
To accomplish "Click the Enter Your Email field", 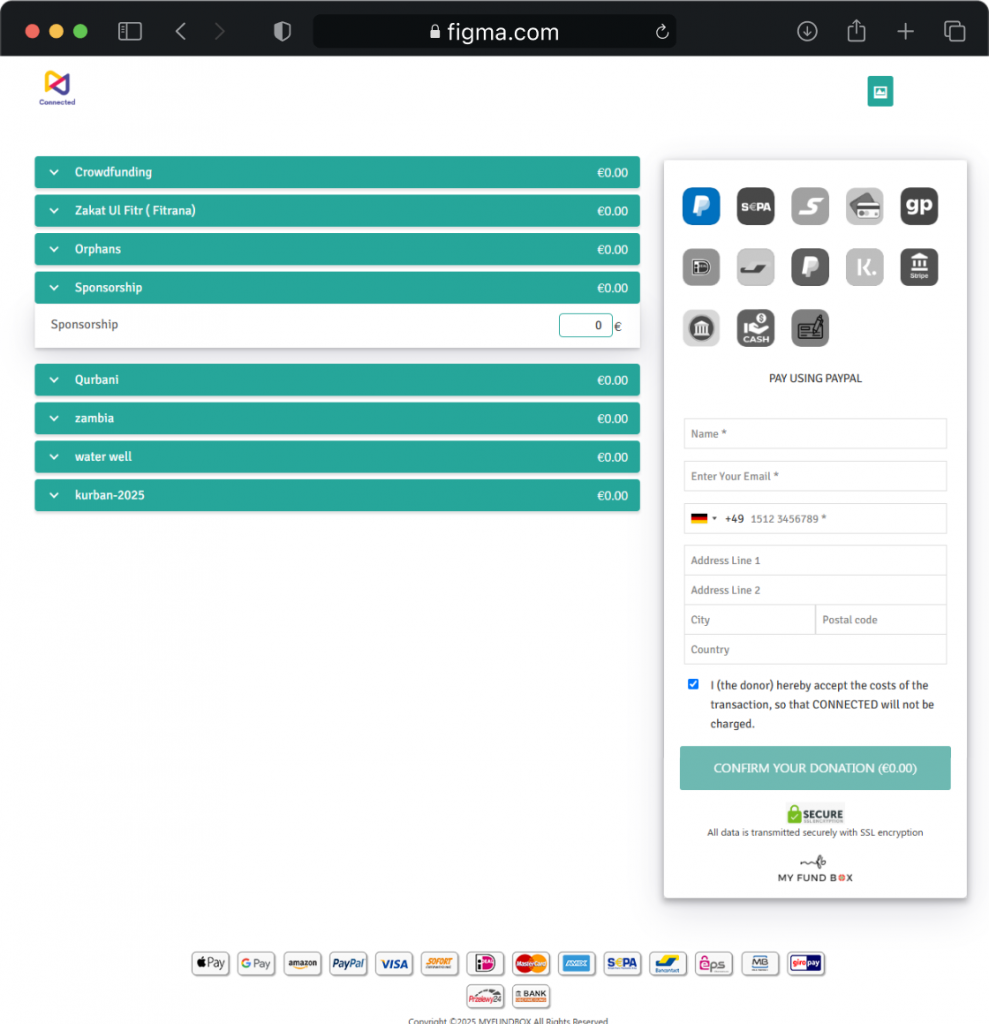I will [x=815, y=476].
